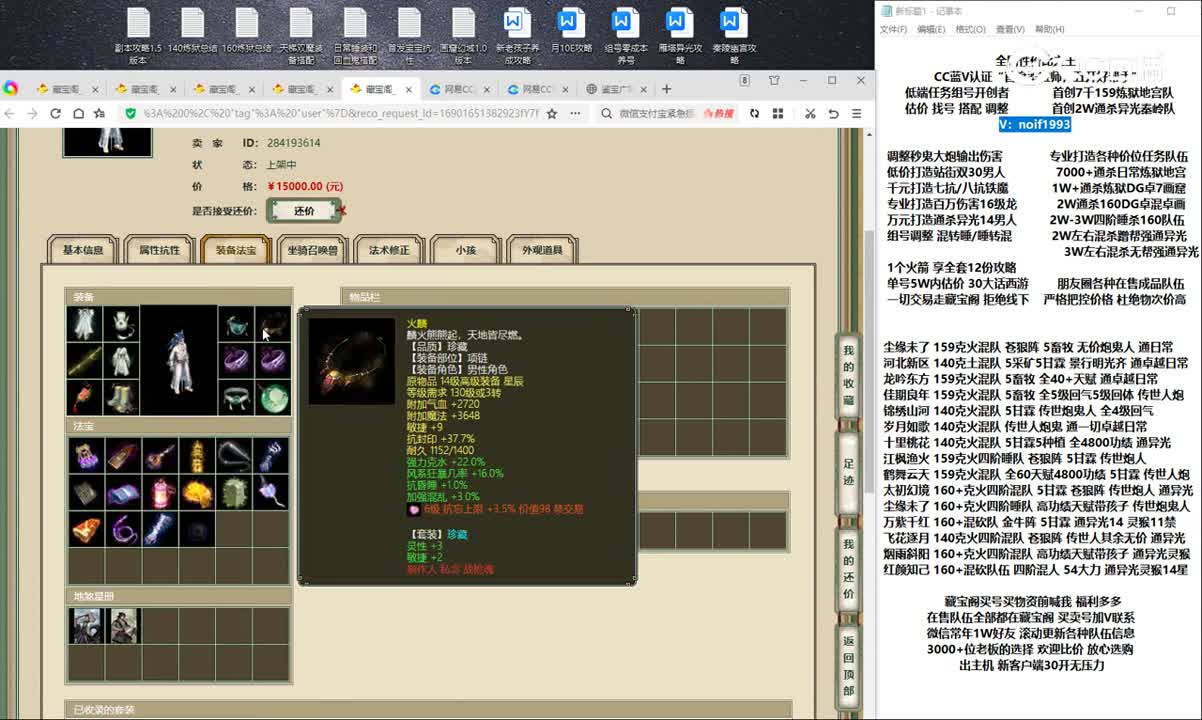
Task: Switch to 属性抗性 tab
Action: click(x=159, y=250)
